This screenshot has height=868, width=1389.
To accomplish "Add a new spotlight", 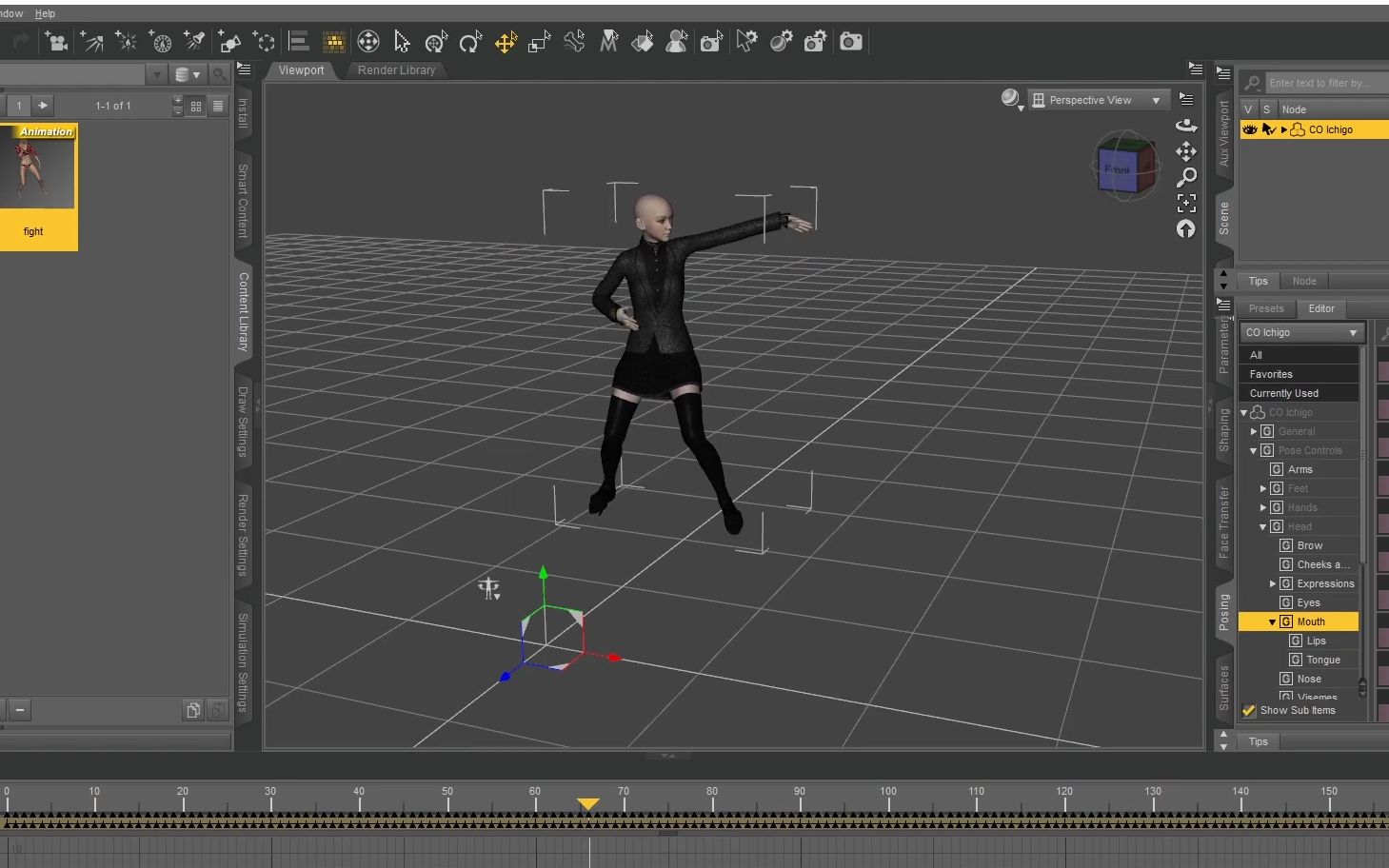I will click(195, 41).
